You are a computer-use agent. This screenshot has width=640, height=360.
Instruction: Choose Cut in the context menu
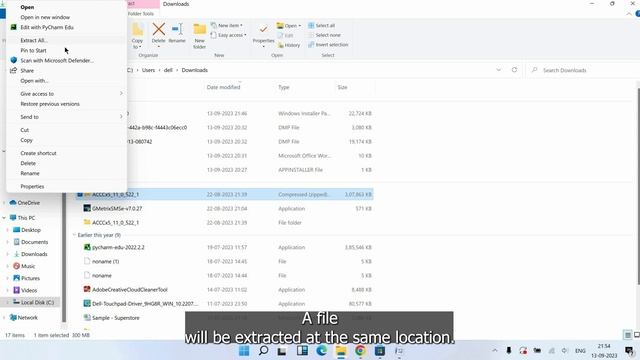[66, 130]
